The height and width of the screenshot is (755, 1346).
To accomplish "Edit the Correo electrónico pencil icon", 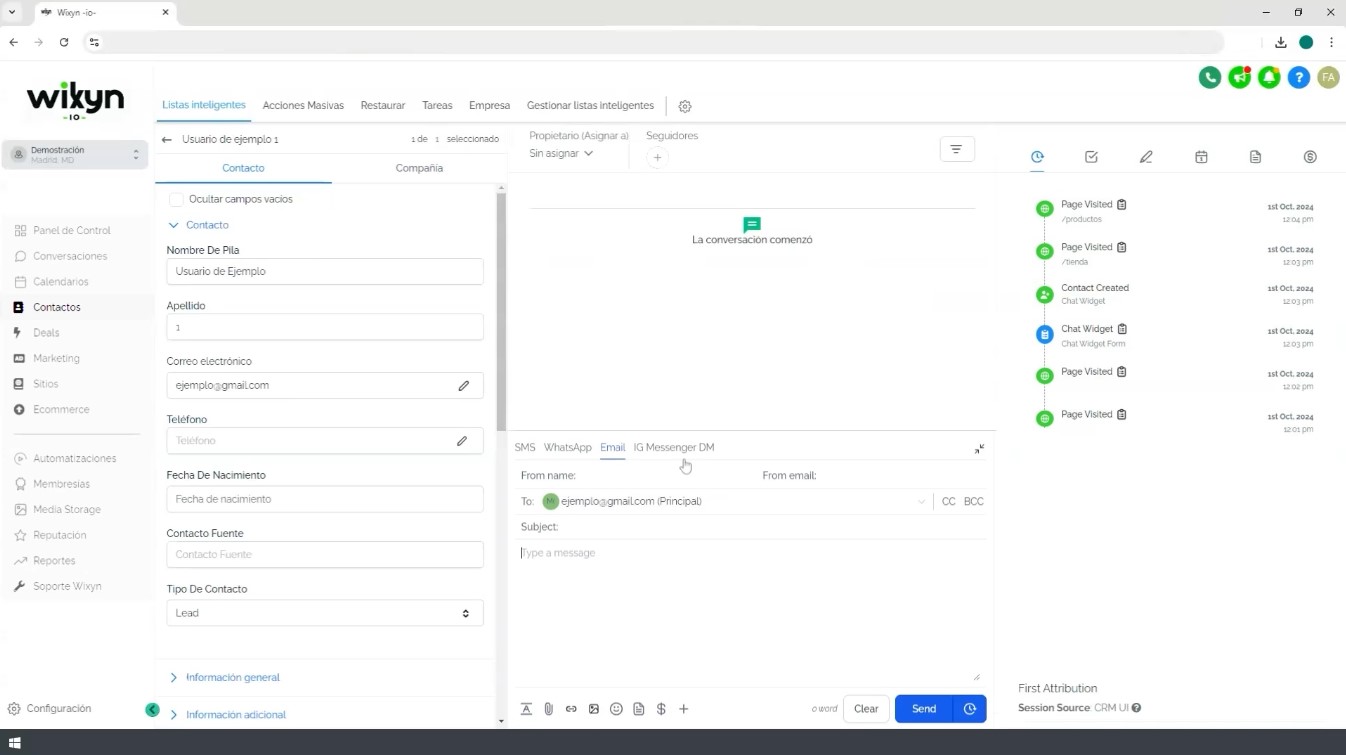I will [464, 385].
